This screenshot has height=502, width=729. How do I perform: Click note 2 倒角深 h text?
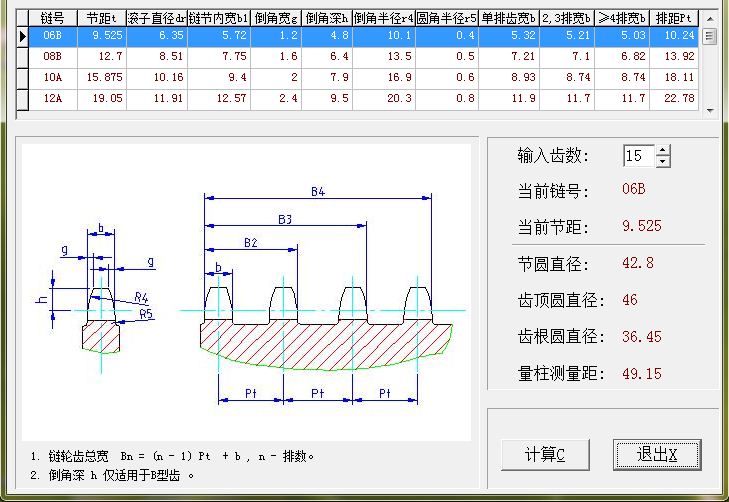(x=113, y=476)
